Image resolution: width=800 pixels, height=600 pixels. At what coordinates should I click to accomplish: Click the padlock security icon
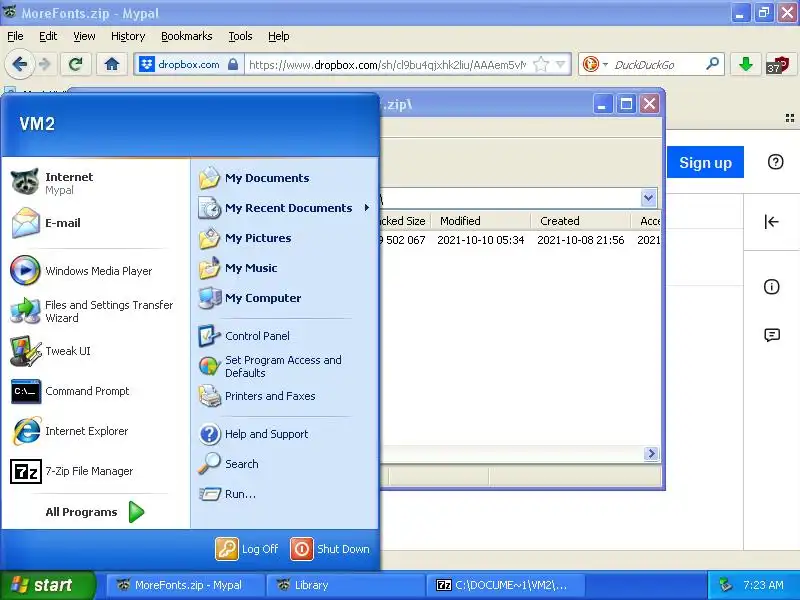(x=233, y=64)
